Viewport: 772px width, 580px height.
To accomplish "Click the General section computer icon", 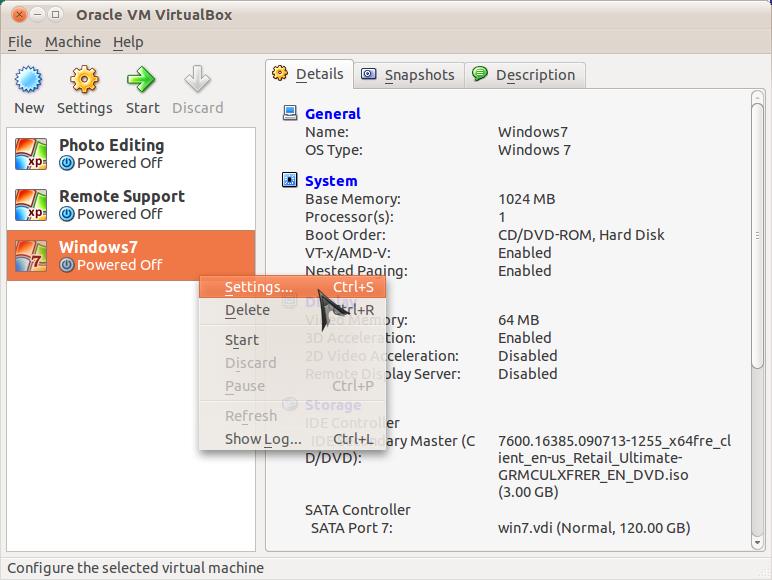I will click(290, 113).
